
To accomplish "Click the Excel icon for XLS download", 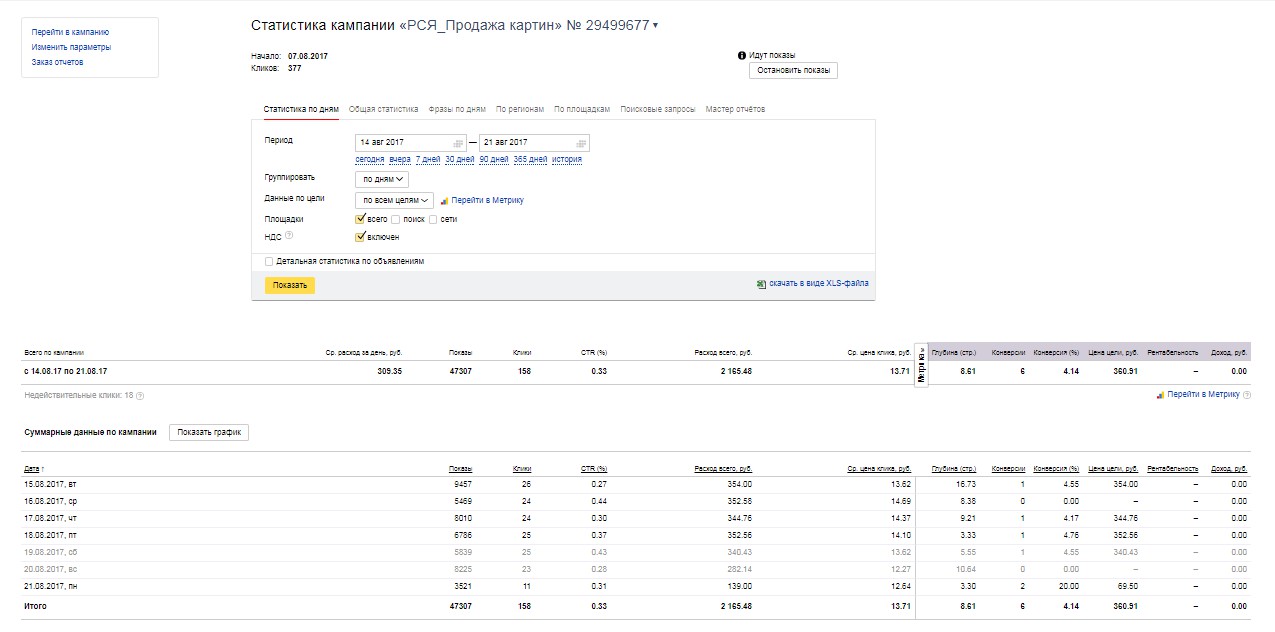I will pyautogui.click(x=762, y=284).
